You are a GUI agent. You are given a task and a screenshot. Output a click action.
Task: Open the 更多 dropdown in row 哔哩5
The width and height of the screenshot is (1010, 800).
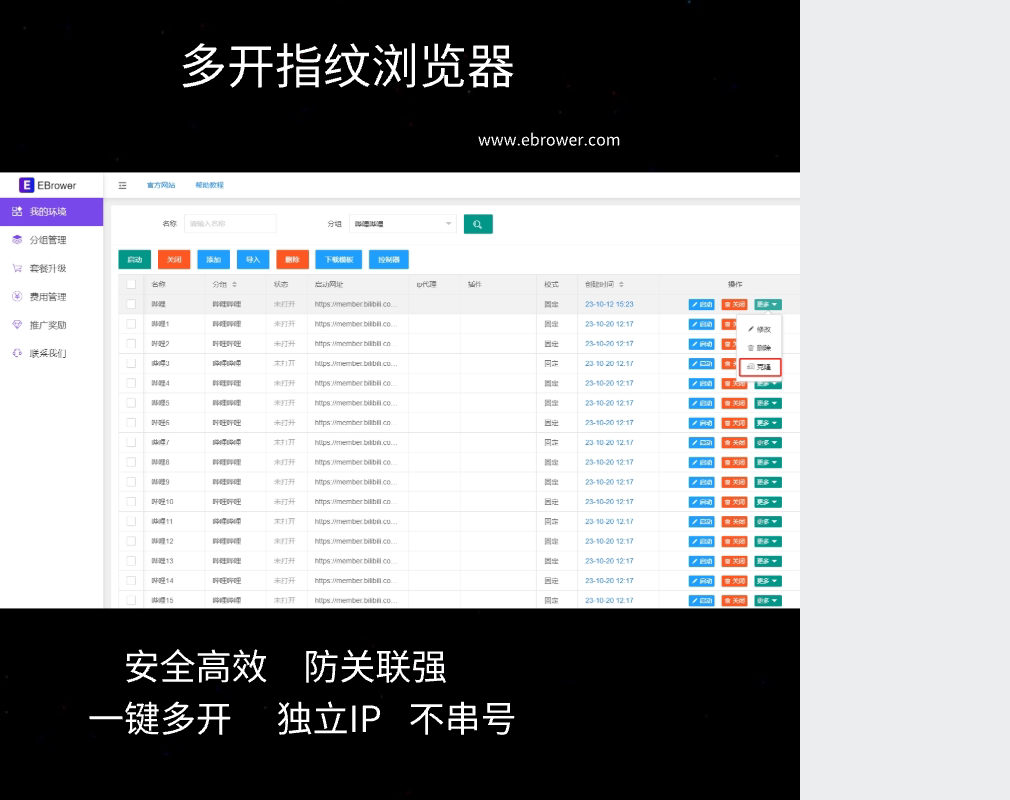[x=768, y=403]
